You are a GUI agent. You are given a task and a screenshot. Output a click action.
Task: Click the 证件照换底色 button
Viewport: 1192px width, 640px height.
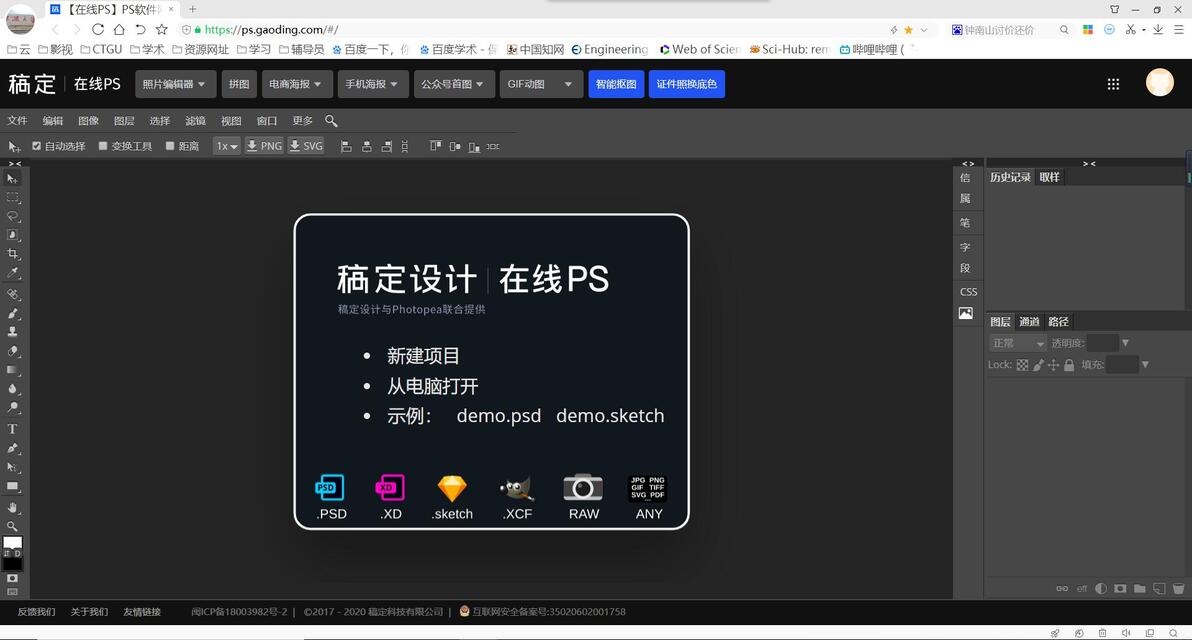click(x=686, y=84)
